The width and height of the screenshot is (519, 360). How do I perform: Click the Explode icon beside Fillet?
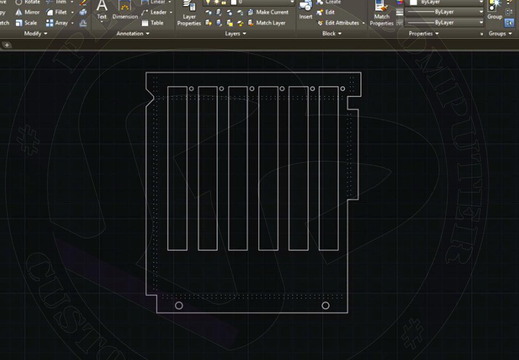click(x=83, y=12)
